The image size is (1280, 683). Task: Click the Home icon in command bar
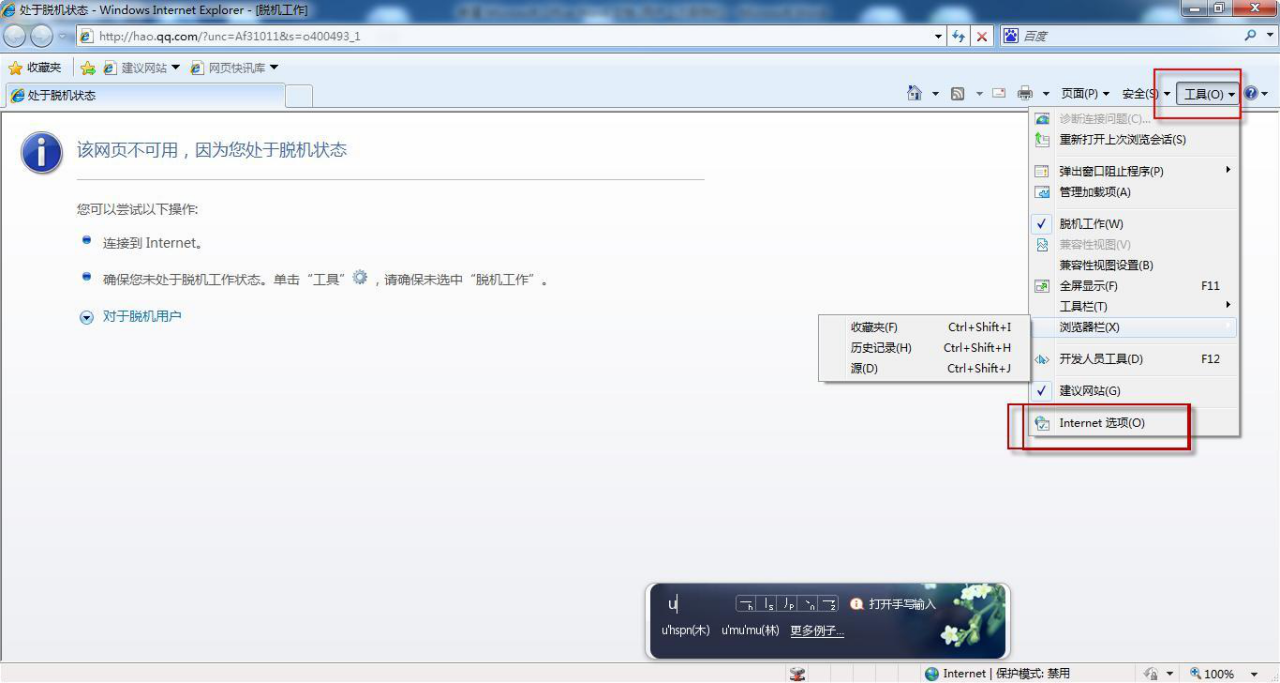click(913, 93)
